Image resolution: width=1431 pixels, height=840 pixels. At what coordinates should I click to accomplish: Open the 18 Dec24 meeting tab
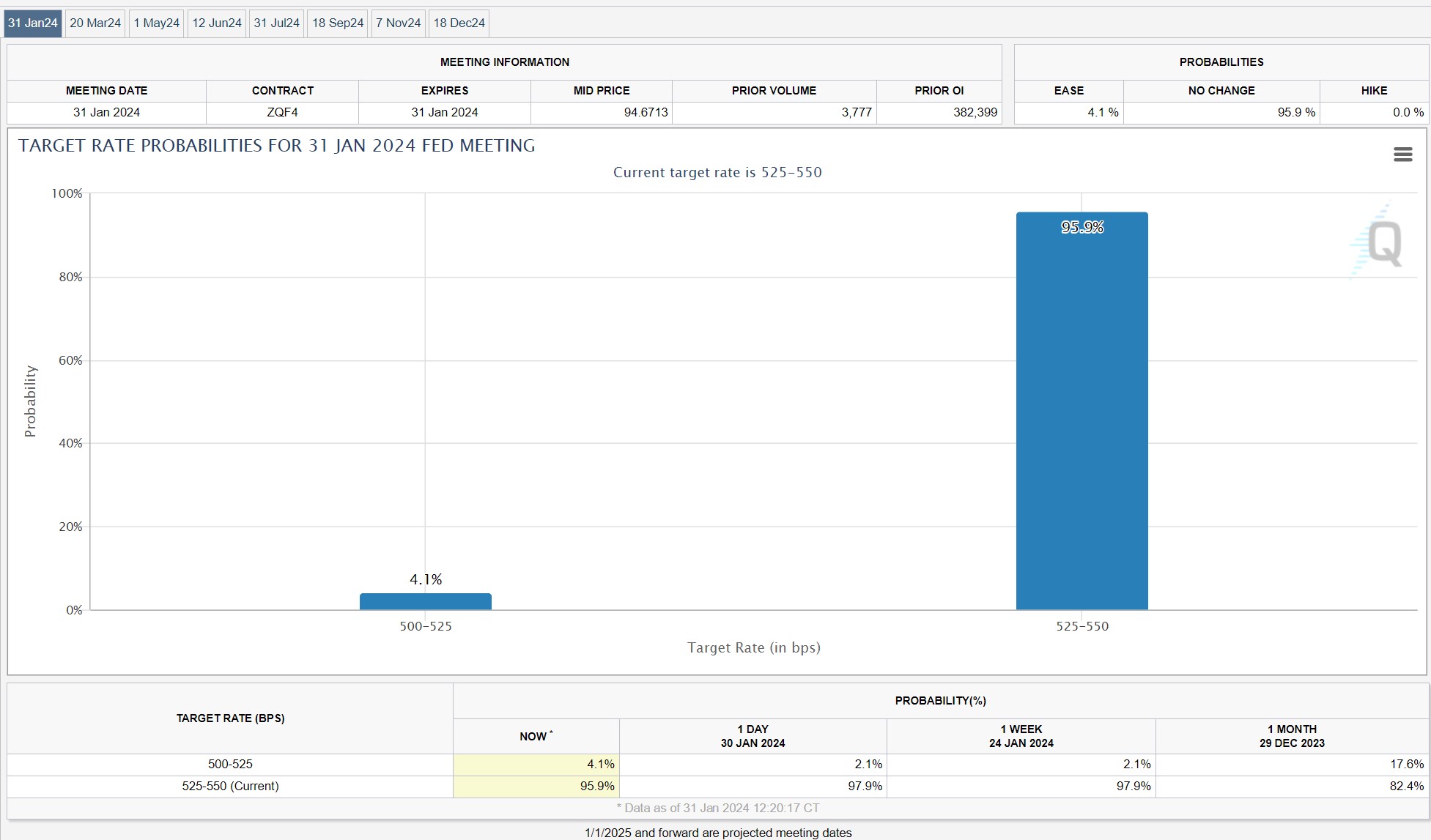[x=459, y=23]
